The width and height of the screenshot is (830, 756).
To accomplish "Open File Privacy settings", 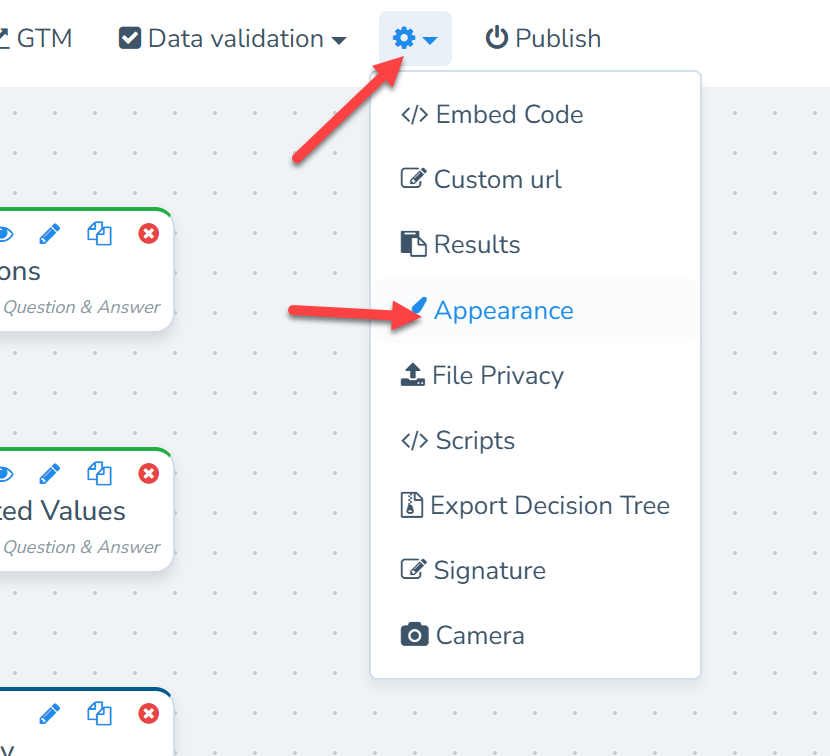I will [497, 376].
